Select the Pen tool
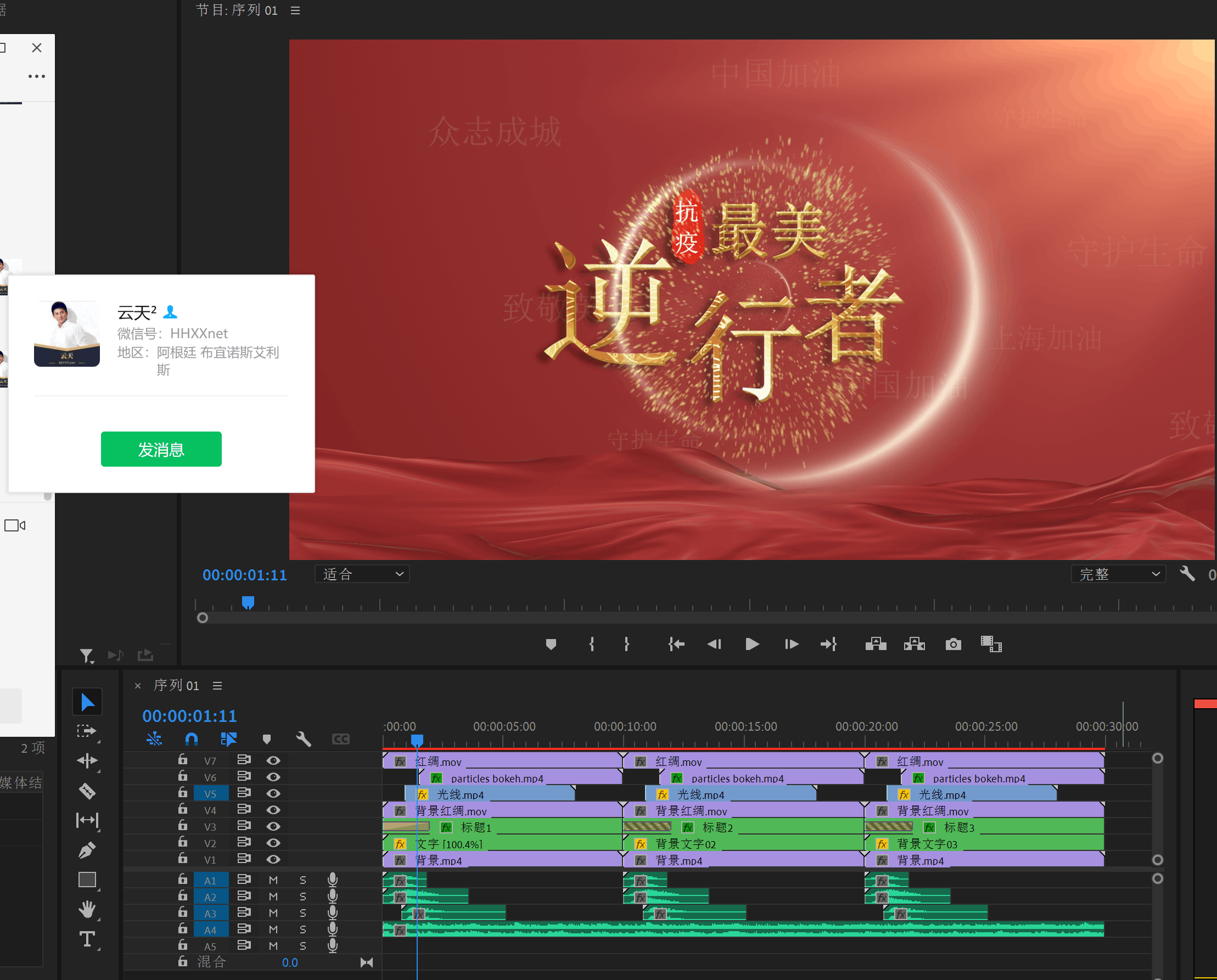The height and width of the screenshot is (980, 1217). [x=87, y=849]
